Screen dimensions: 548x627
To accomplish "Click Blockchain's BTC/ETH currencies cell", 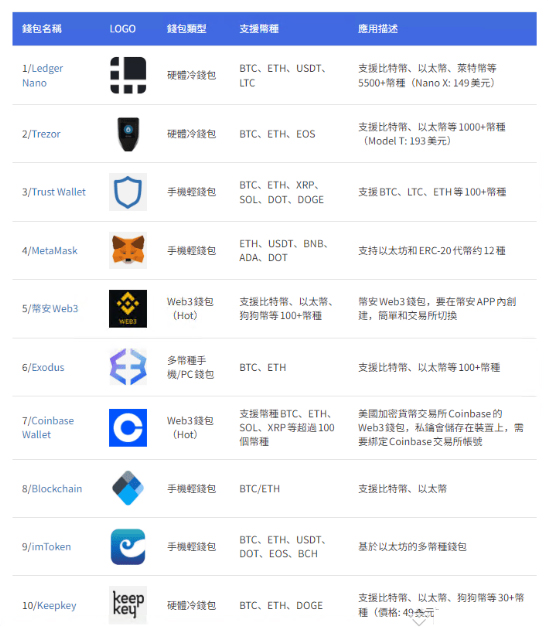I will [260, 489].
